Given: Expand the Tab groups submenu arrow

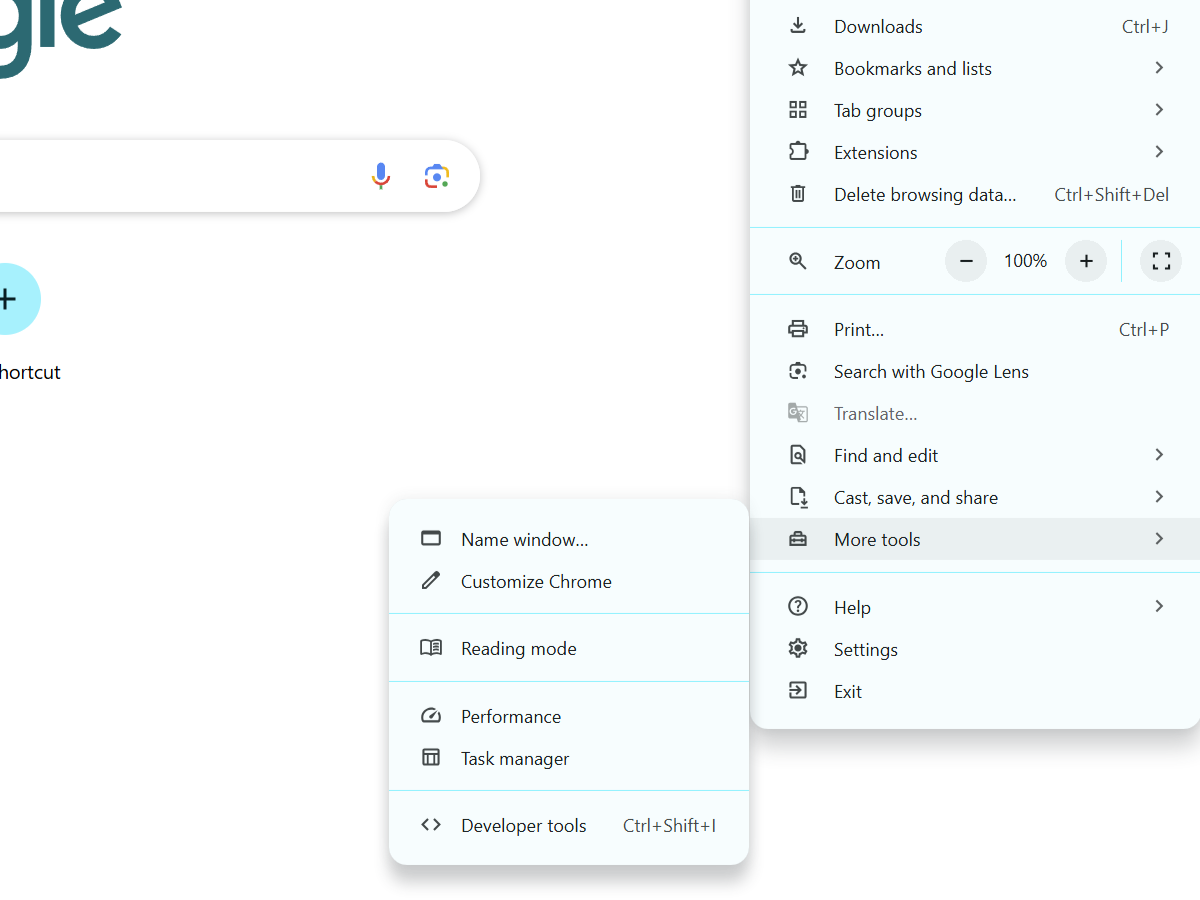Looking at the screenshot, I should pos(1159,110).
